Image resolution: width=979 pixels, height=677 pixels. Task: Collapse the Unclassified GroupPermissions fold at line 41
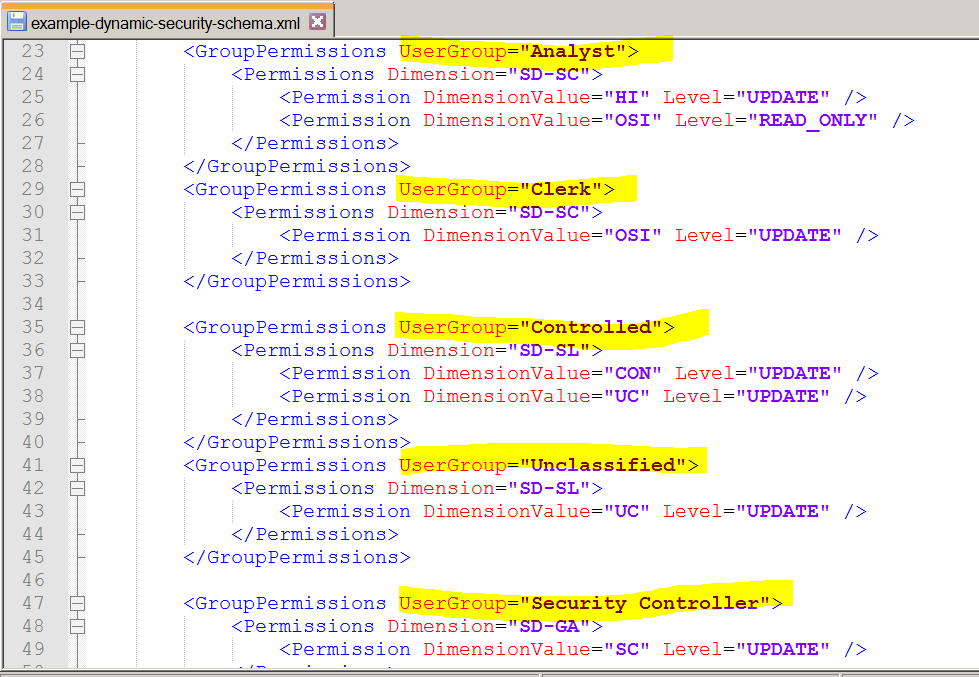click(78, 465)
